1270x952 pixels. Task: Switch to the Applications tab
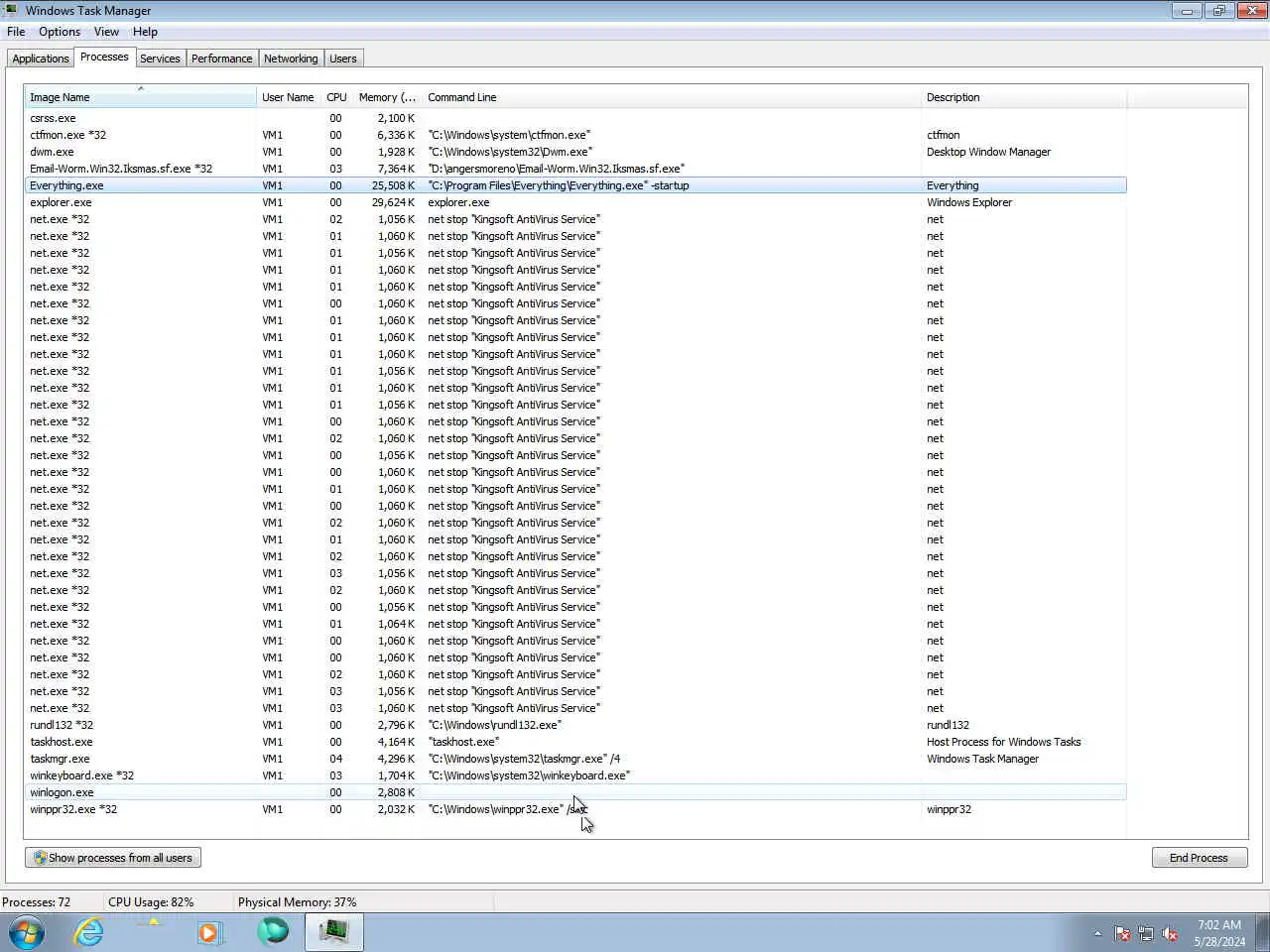coord(41,59)
